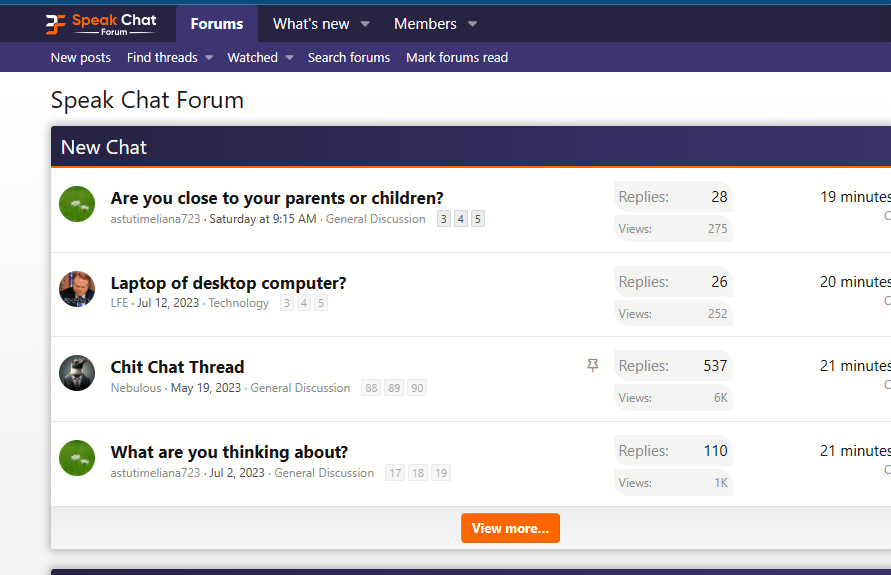Open astutimeliana723 avatar on parents thread

coord(77,204)
